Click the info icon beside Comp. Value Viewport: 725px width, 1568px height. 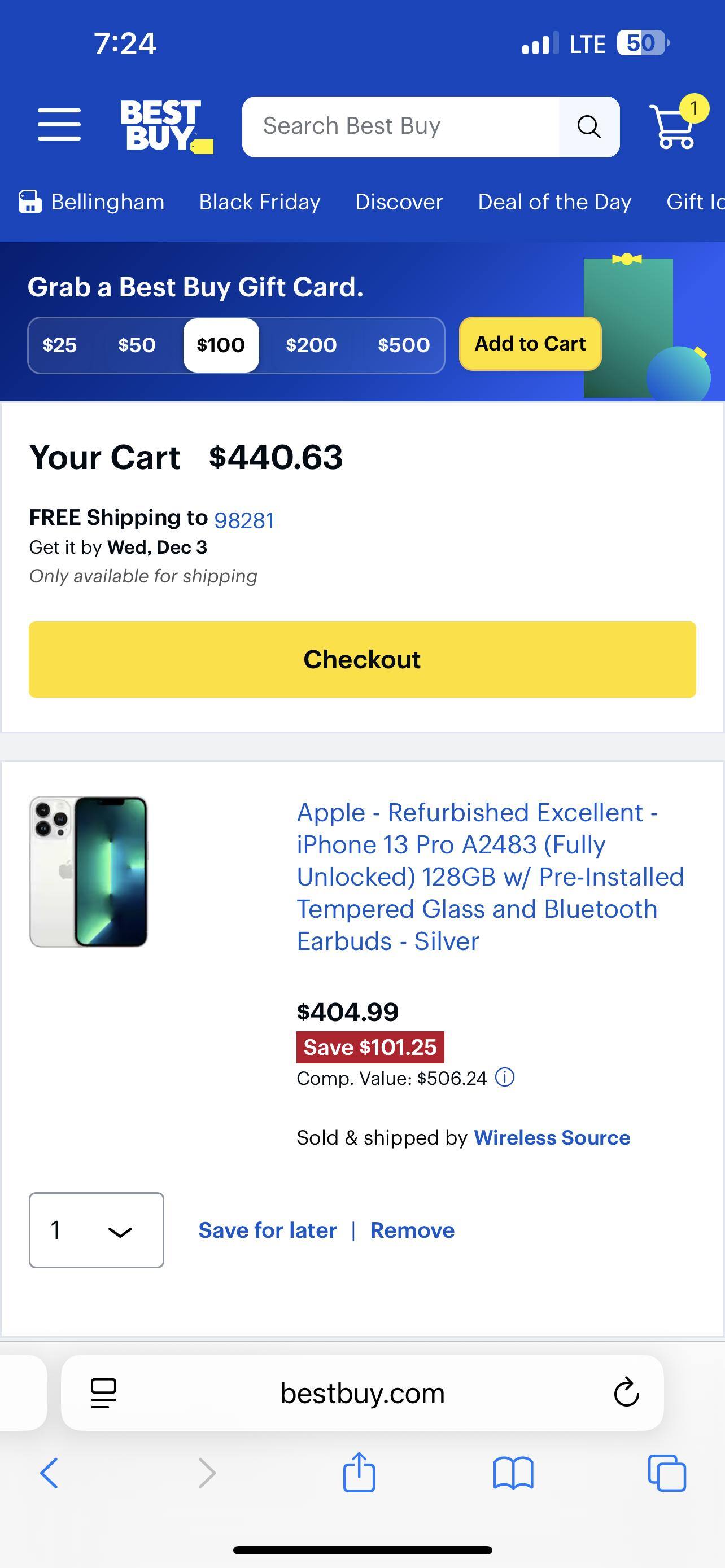[505, 1078]
